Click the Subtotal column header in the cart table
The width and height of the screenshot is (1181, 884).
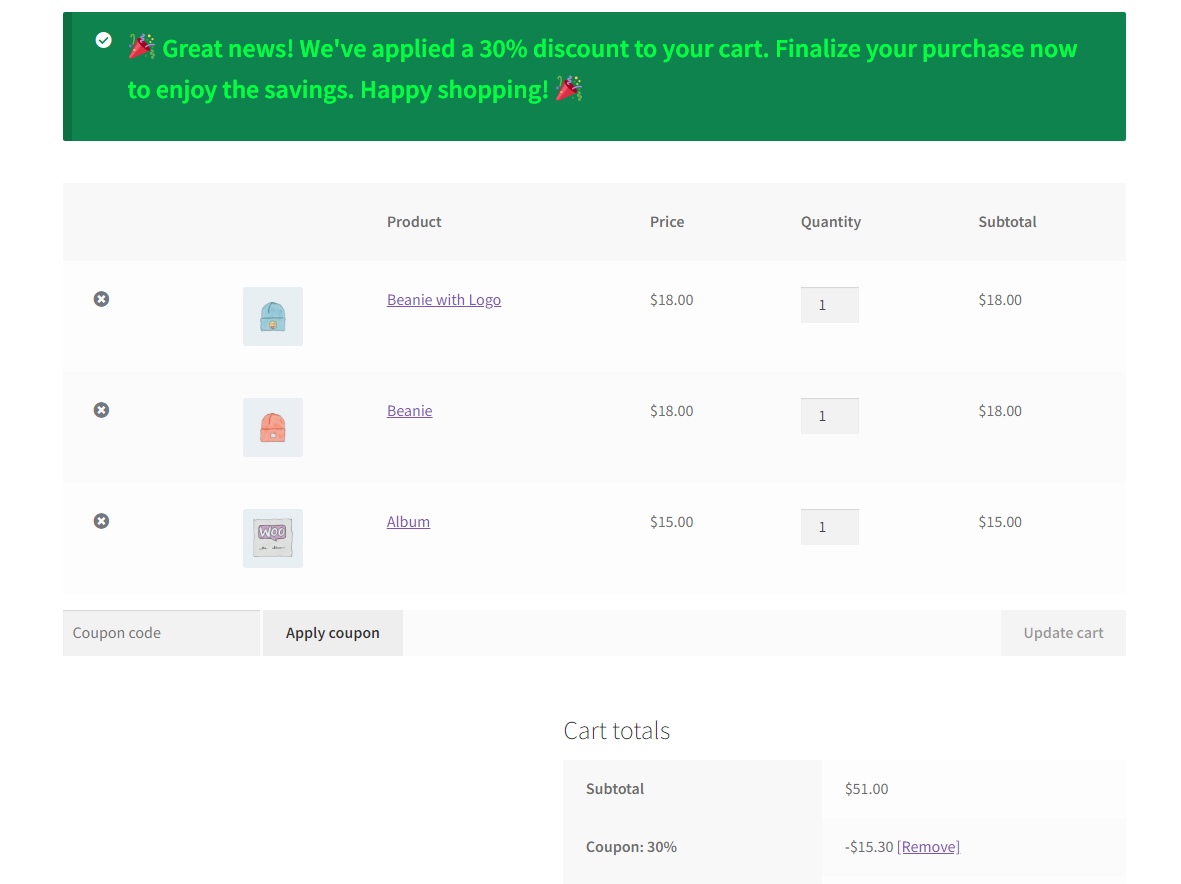click(1007, 222)
